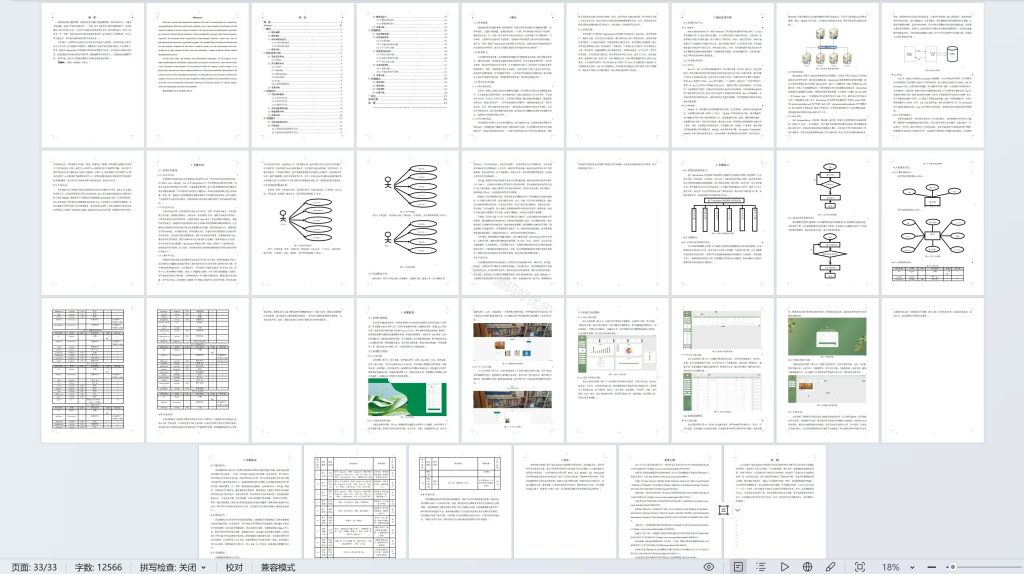Select the first 目录 contents page
The image size is (1024, 574).
tap(302, 76)
